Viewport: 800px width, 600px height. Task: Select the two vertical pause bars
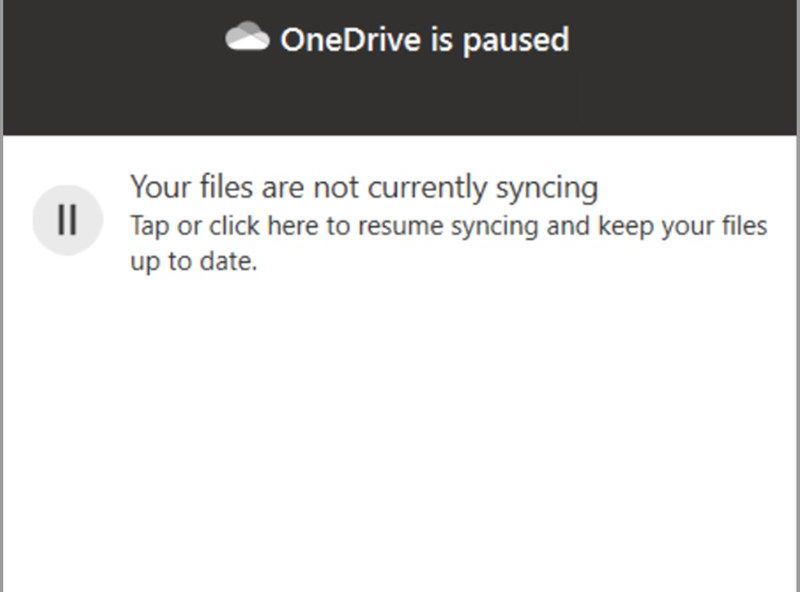pos(67,220)
